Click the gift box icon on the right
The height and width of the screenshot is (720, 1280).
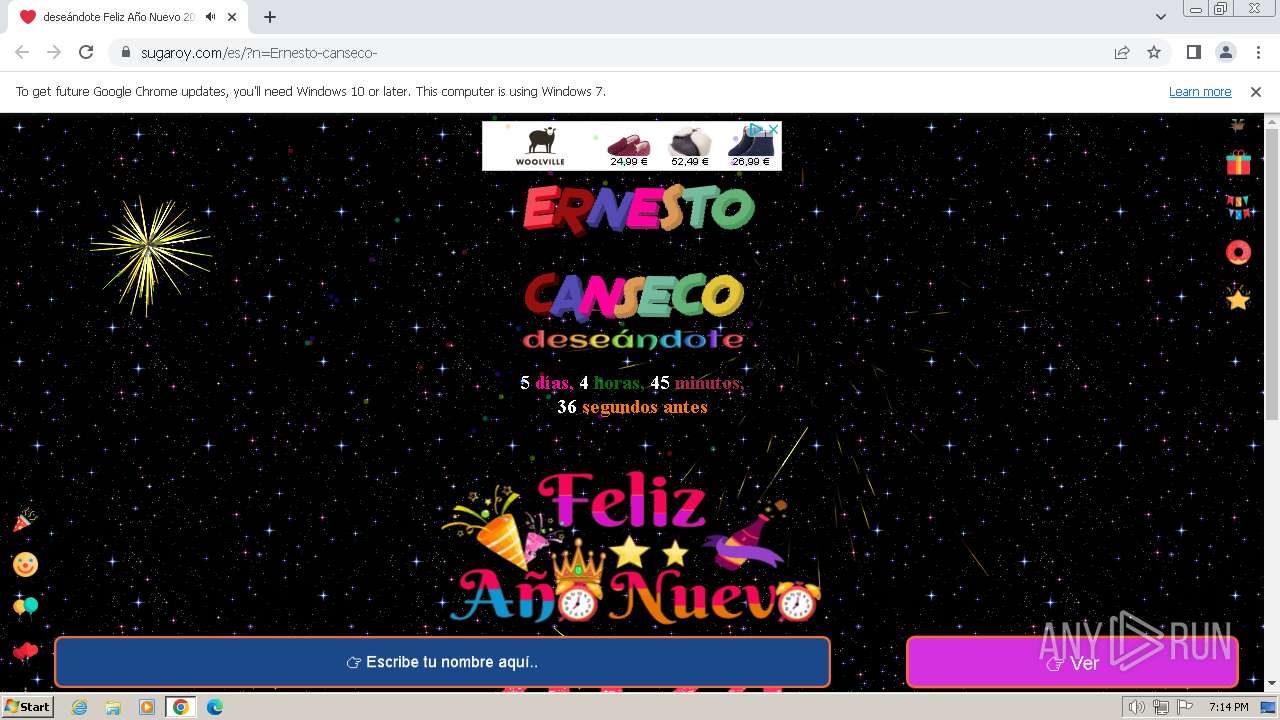coord(1239,162)
